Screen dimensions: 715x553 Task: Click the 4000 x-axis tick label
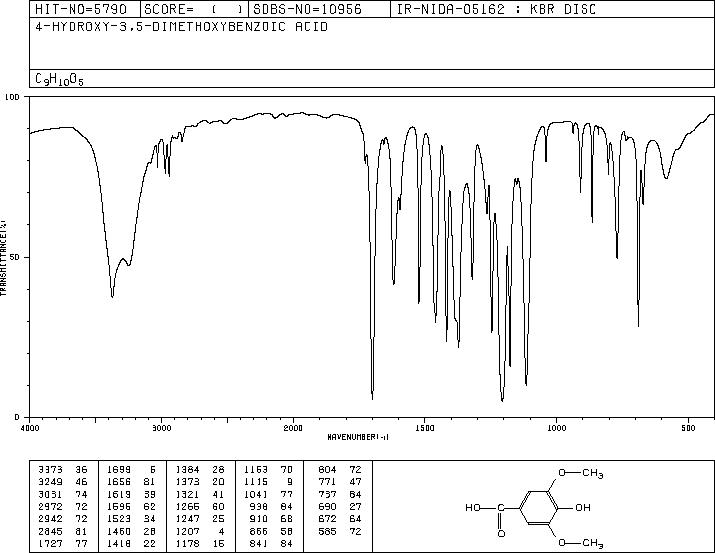tap(30, 428)
